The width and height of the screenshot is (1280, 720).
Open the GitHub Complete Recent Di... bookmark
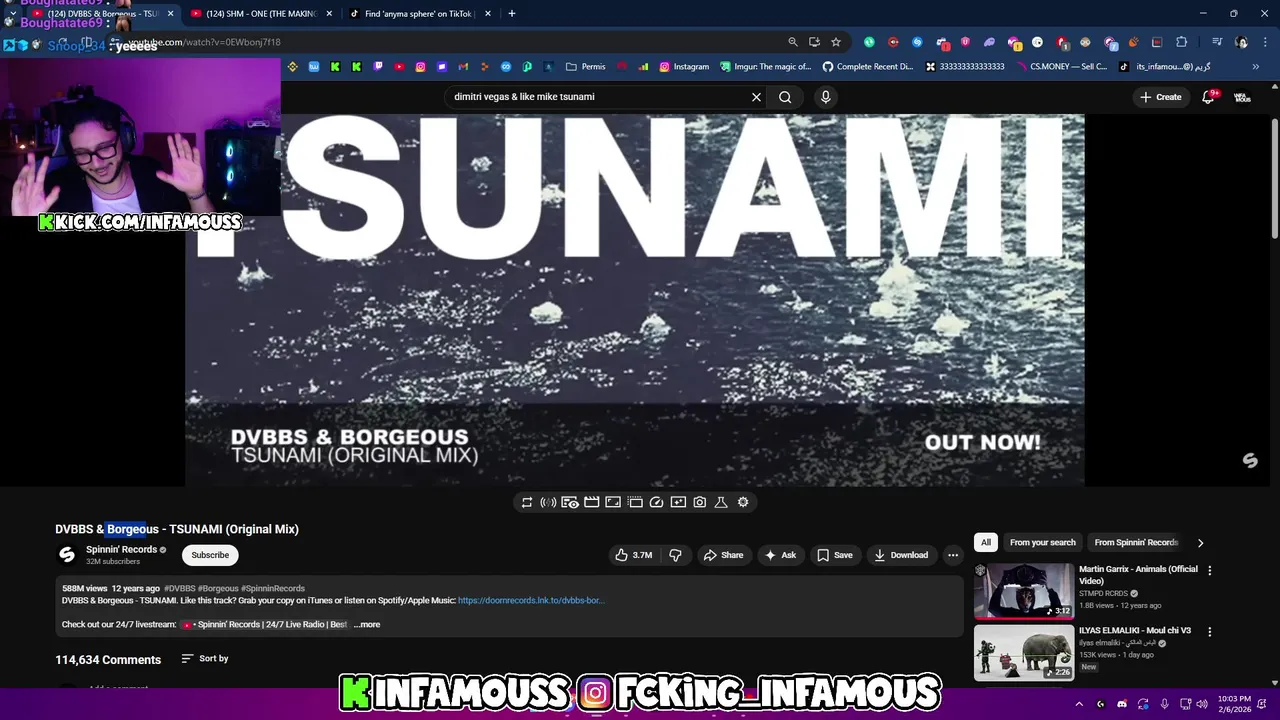coord(867,67)
